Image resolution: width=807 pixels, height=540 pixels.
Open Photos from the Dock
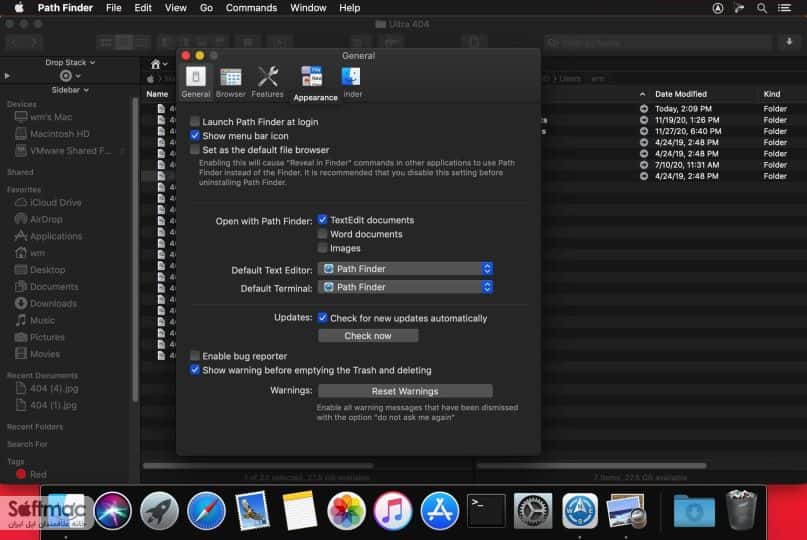[x=346, y=511]
